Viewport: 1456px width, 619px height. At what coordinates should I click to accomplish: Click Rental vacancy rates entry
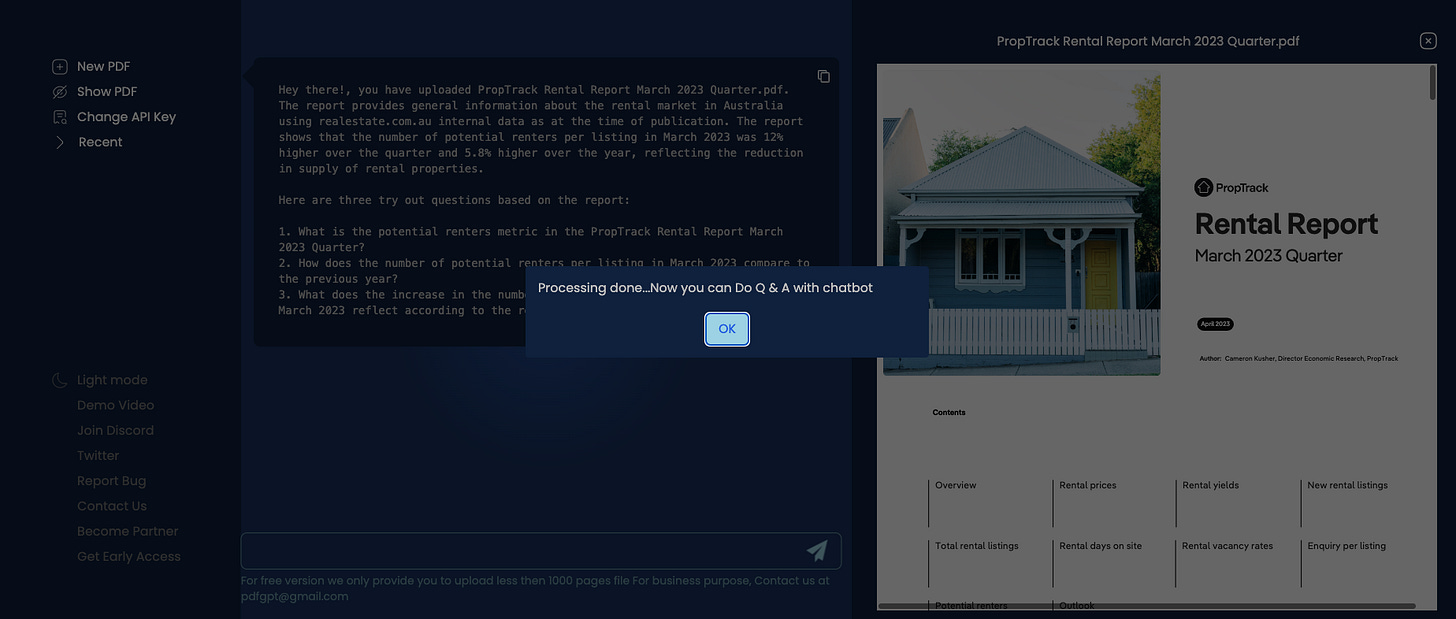point(1227,546)
